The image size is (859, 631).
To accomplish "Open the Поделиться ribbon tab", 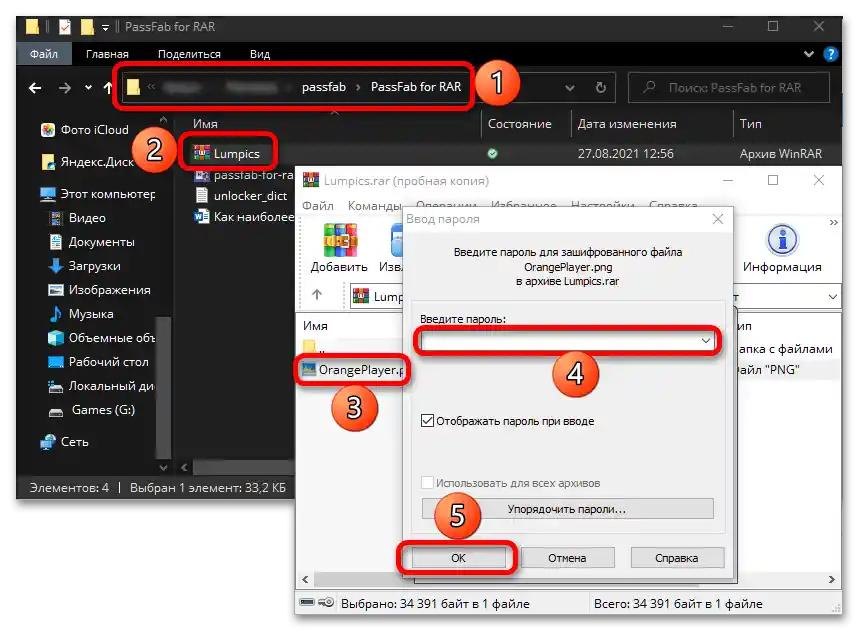I will click(189, 54).
